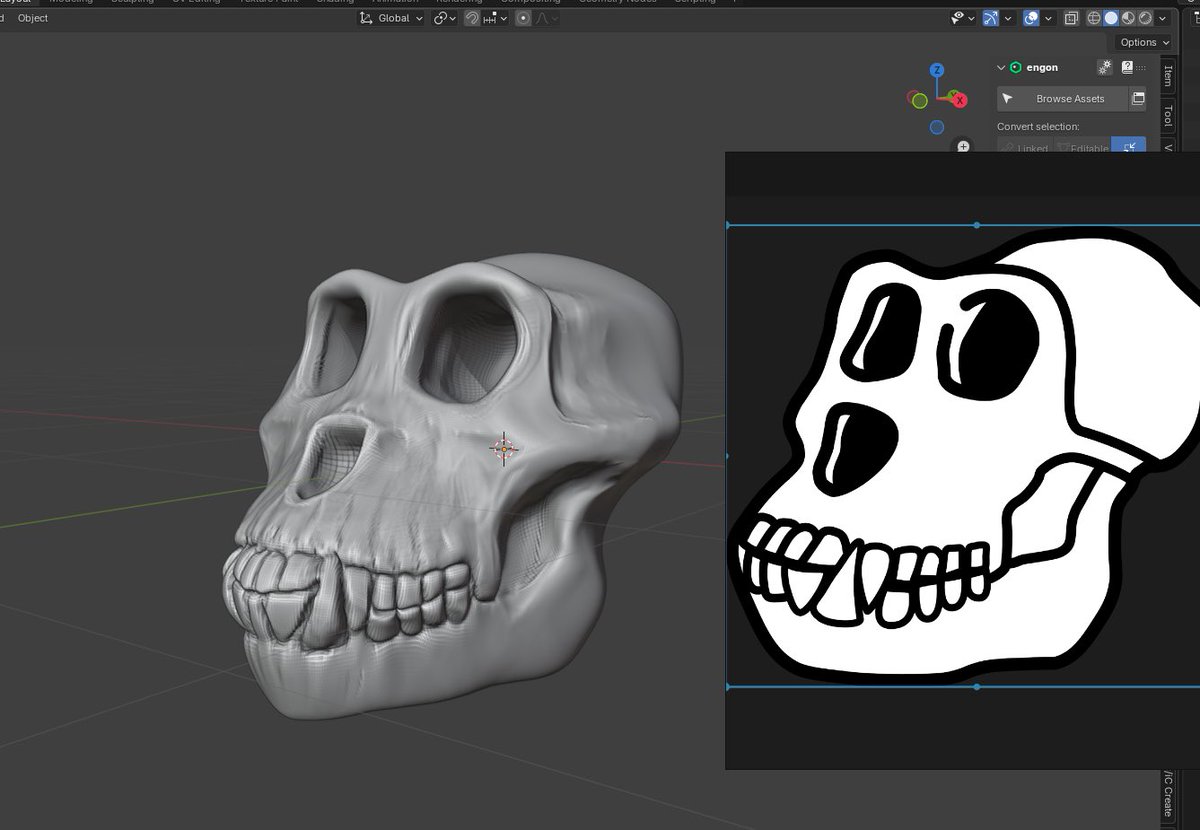Open the Options dropdown
This screenshot has width=1200, height=830.
click(x=1144, y=42)
